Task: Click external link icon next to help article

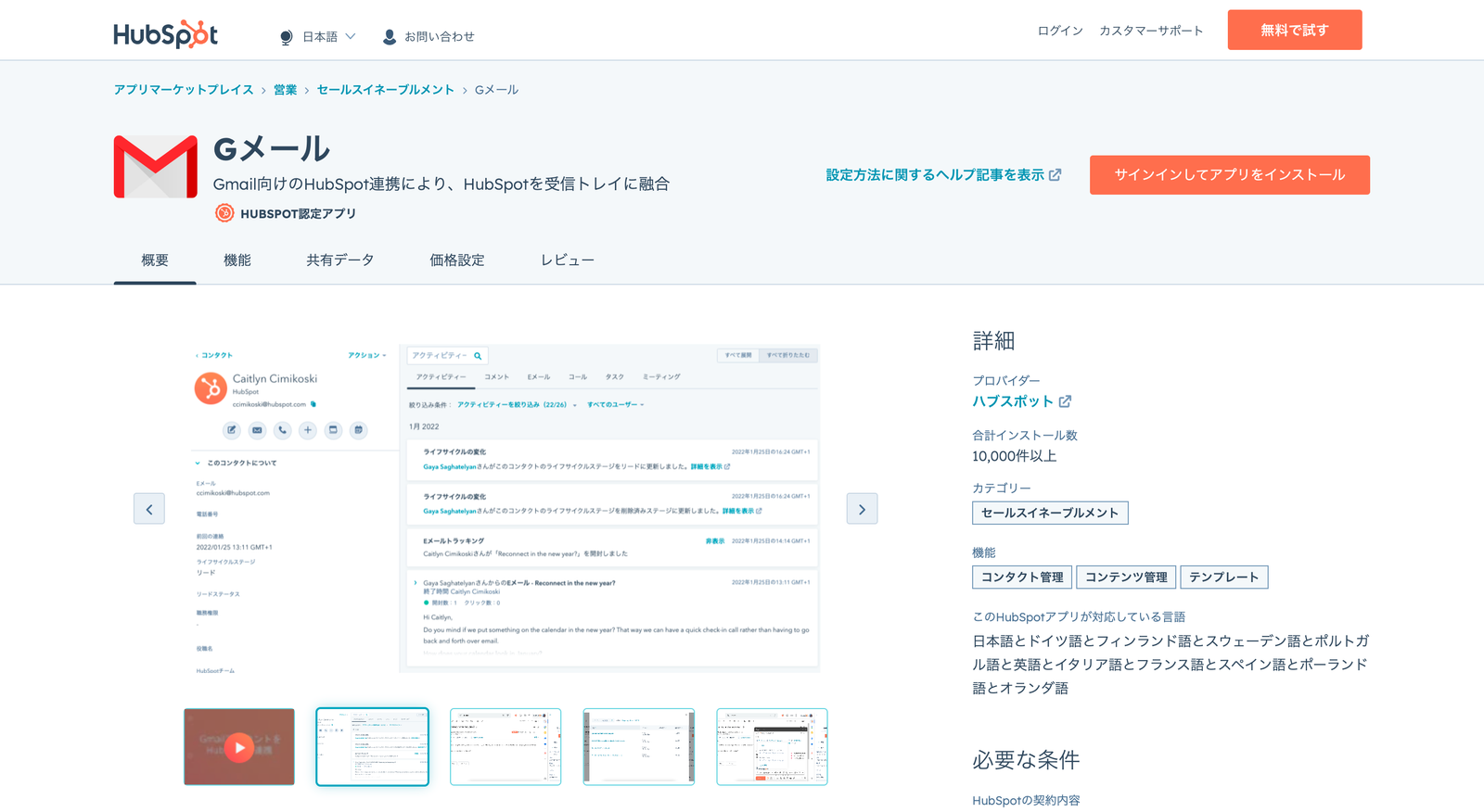Action: click(1055, 175)
